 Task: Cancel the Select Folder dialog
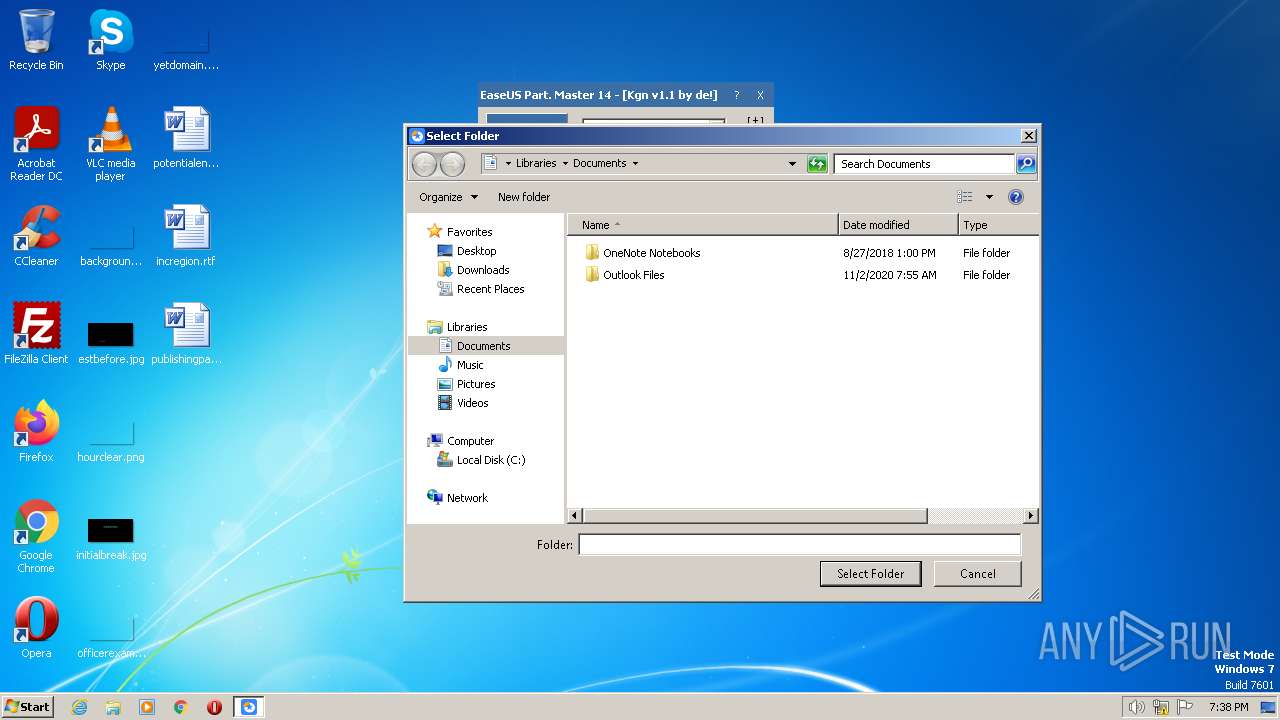tap(977, 574)
